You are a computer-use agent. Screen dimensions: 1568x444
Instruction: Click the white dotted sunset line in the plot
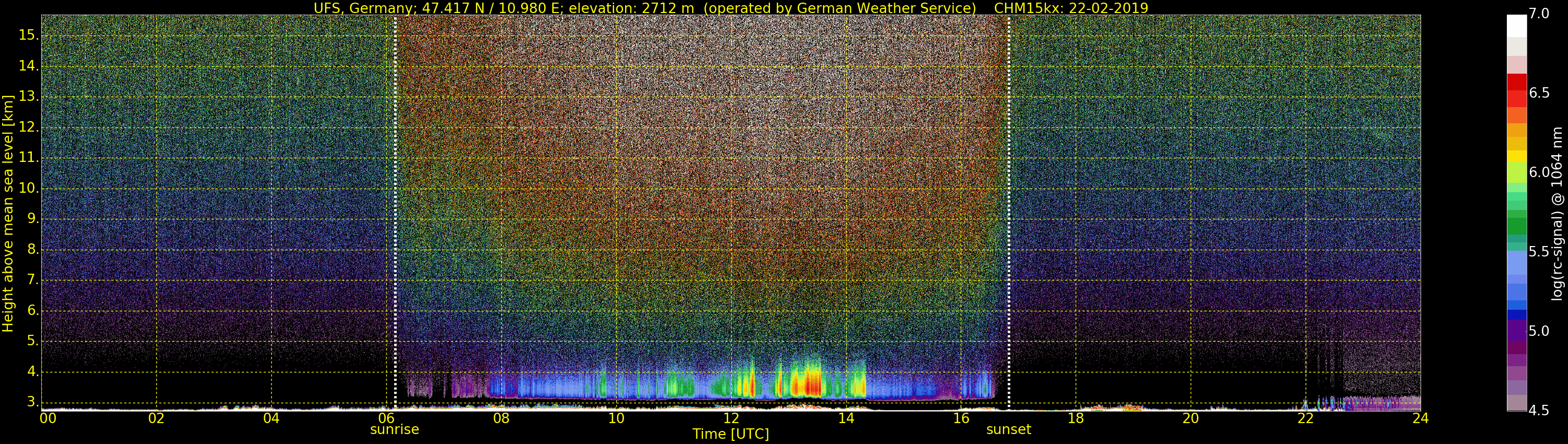[1009, 213]
